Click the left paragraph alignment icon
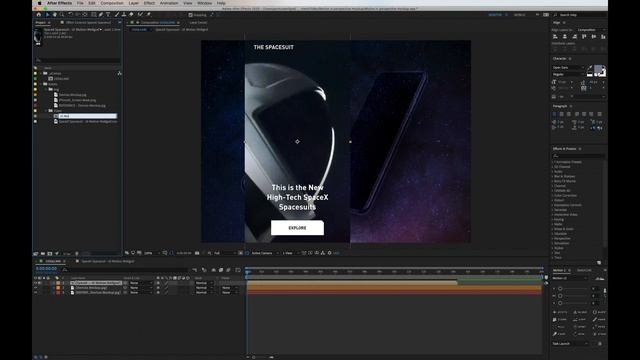This screenshot has width=640, height=360. click(554, 114)
